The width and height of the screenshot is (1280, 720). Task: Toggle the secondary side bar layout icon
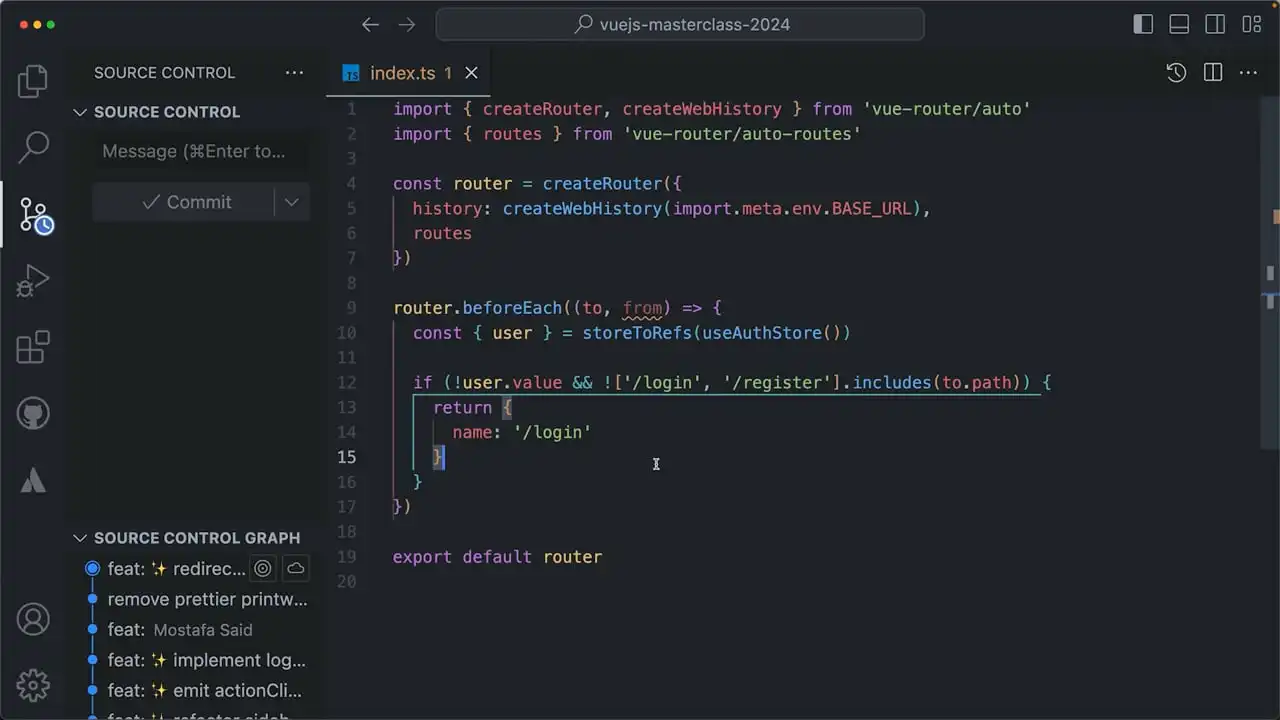tap(1215, 25)
